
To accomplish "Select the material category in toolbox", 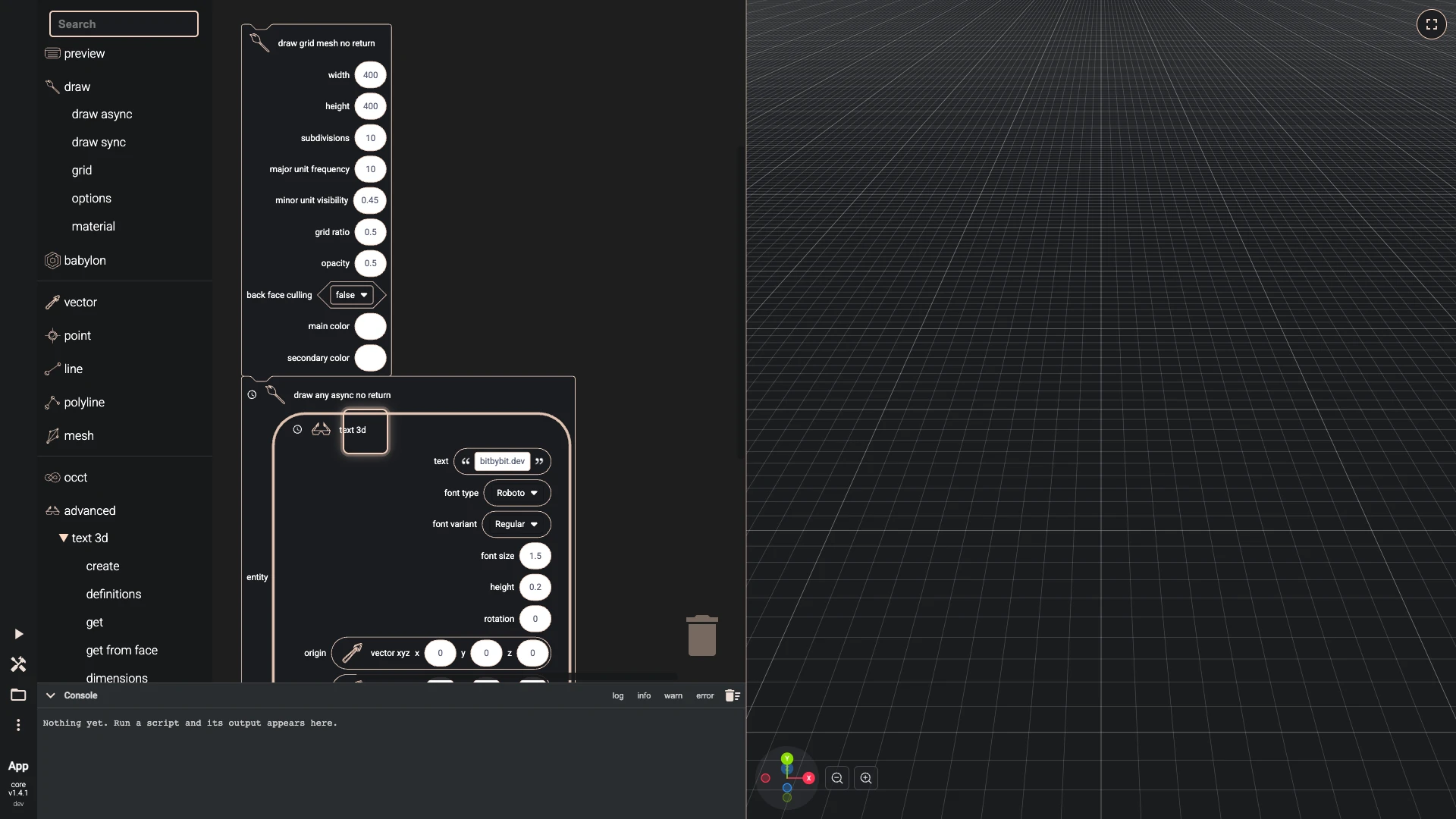I will (93, 226).
